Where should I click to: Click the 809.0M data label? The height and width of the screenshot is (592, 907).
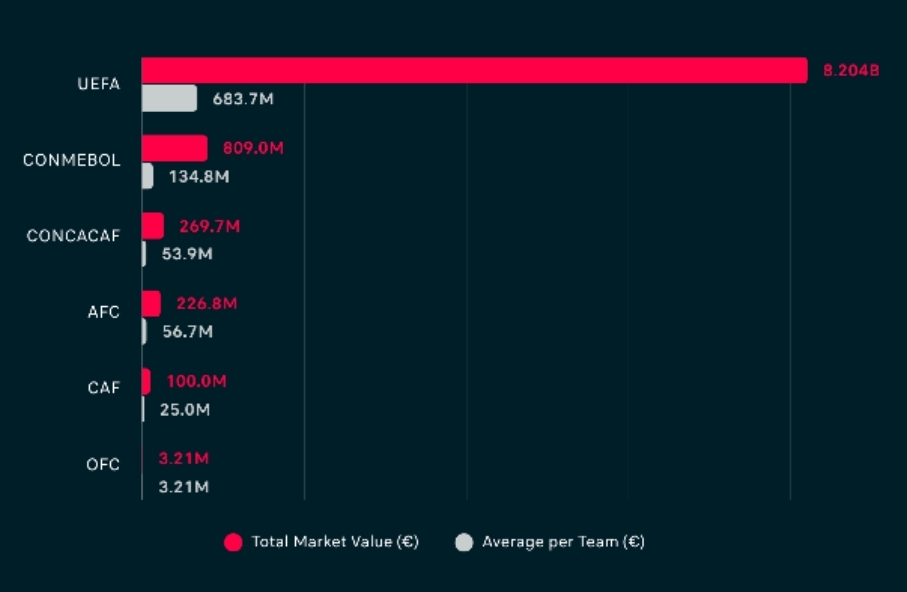coord(253,148)
